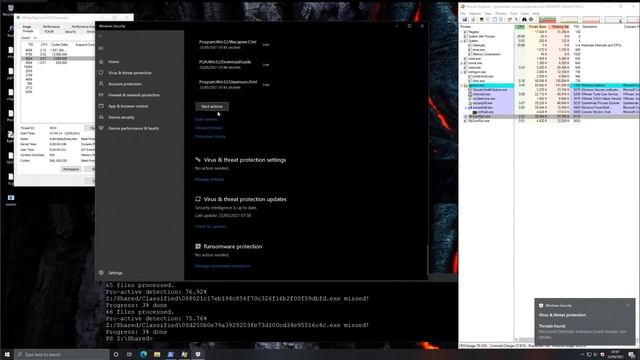Switch to the Security tab in Properties
The image size is (640, 360).
pos(70,31)
